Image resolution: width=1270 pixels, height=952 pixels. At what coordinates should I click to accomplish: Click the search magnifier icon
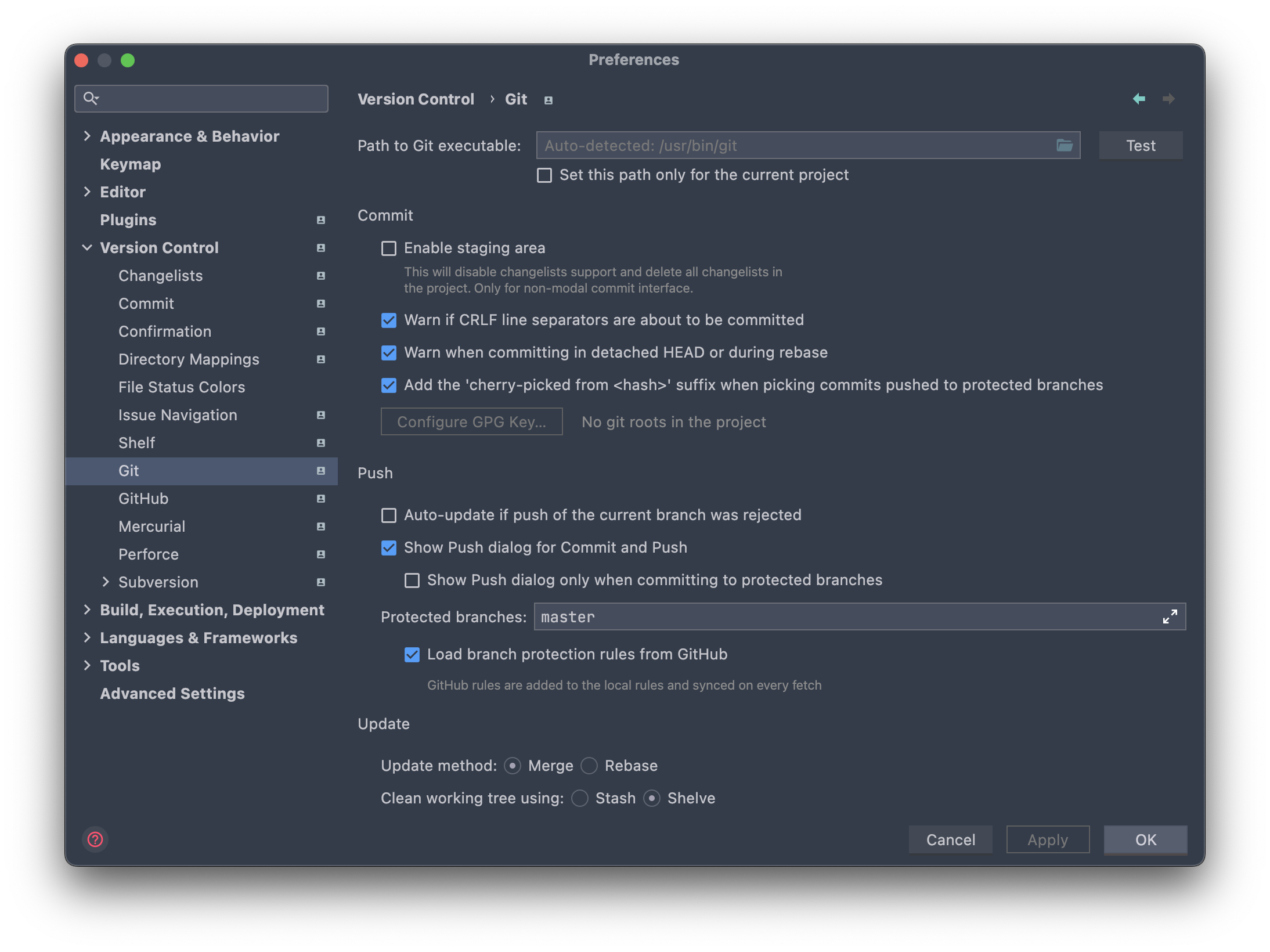pyautogui.click(x=91, y=98)
